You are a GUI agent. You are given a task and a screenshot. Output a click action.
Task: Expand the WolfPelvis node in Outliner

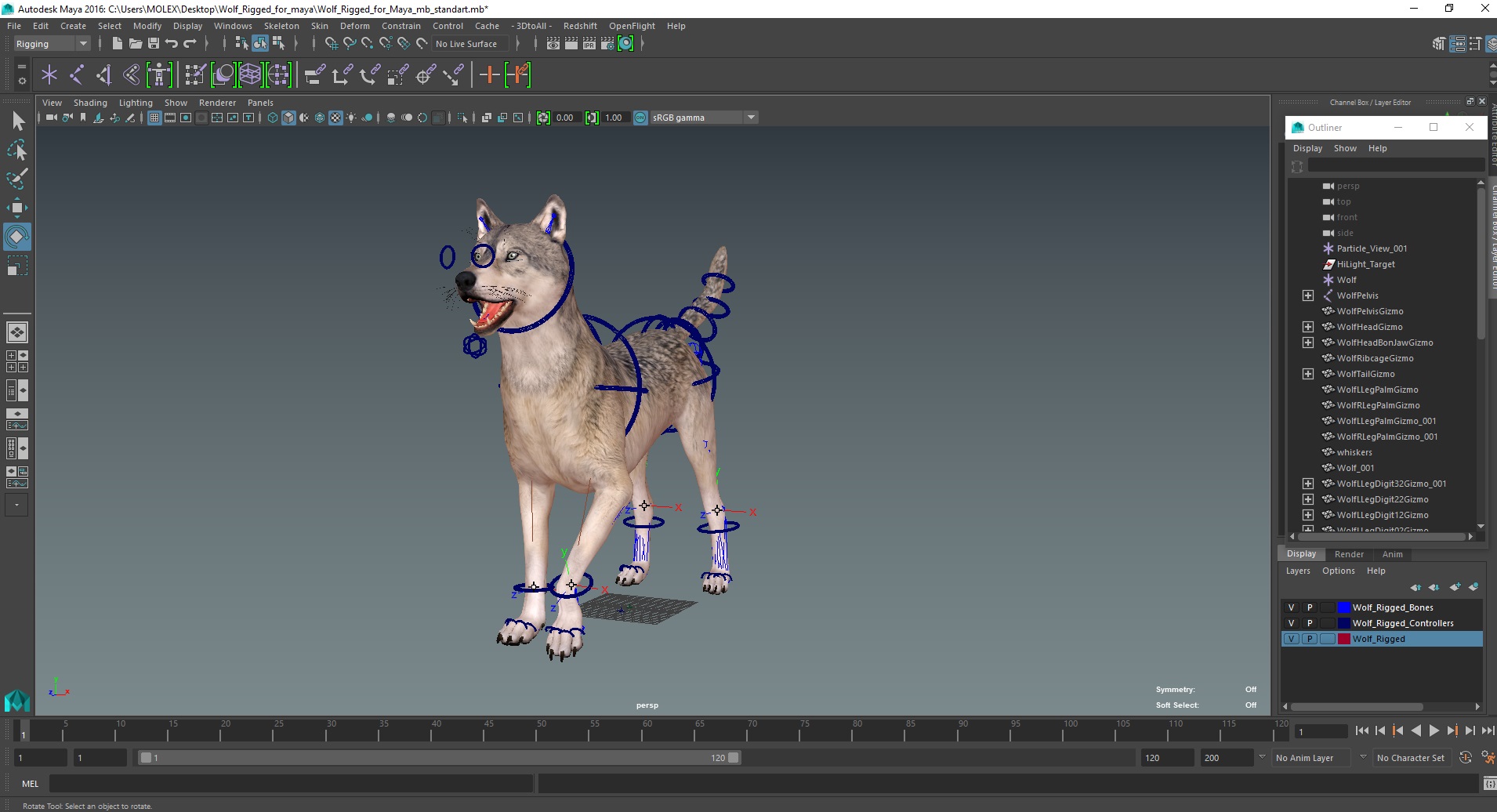1308,295
